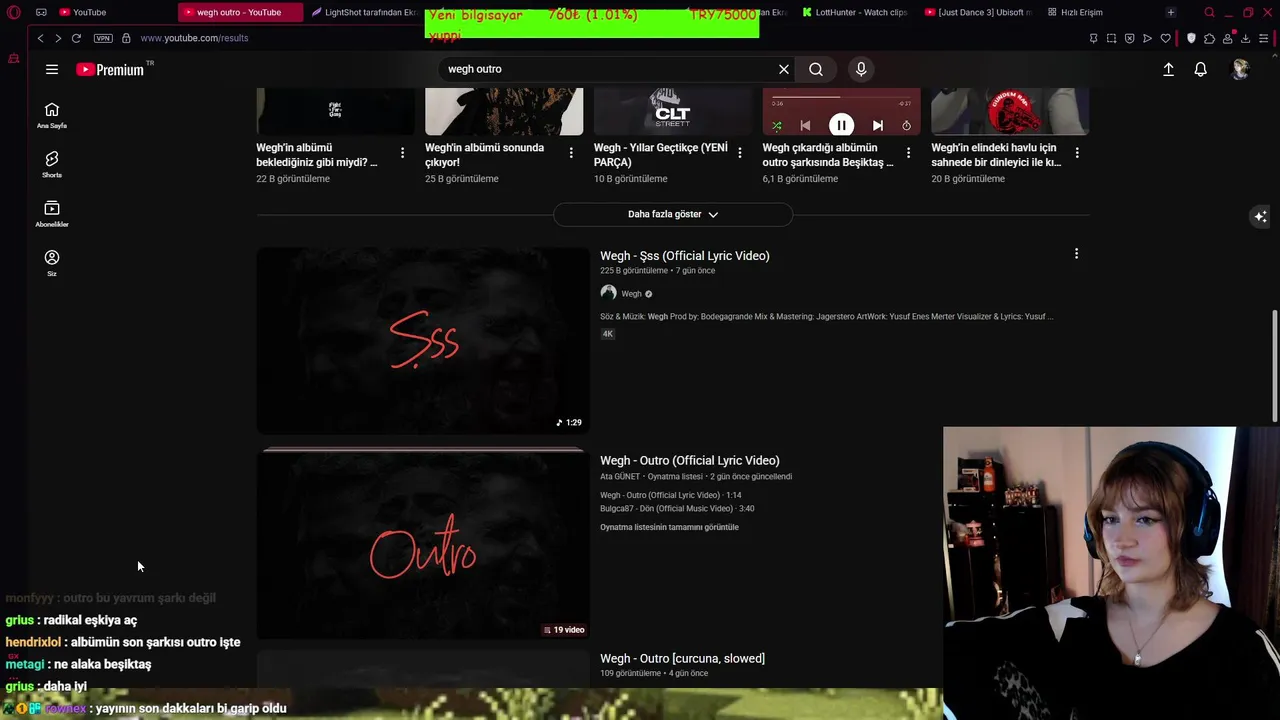Screen dimensions: 1280x720
Task: Click the browser account icon with red badge
Action: click(1227, 38)
